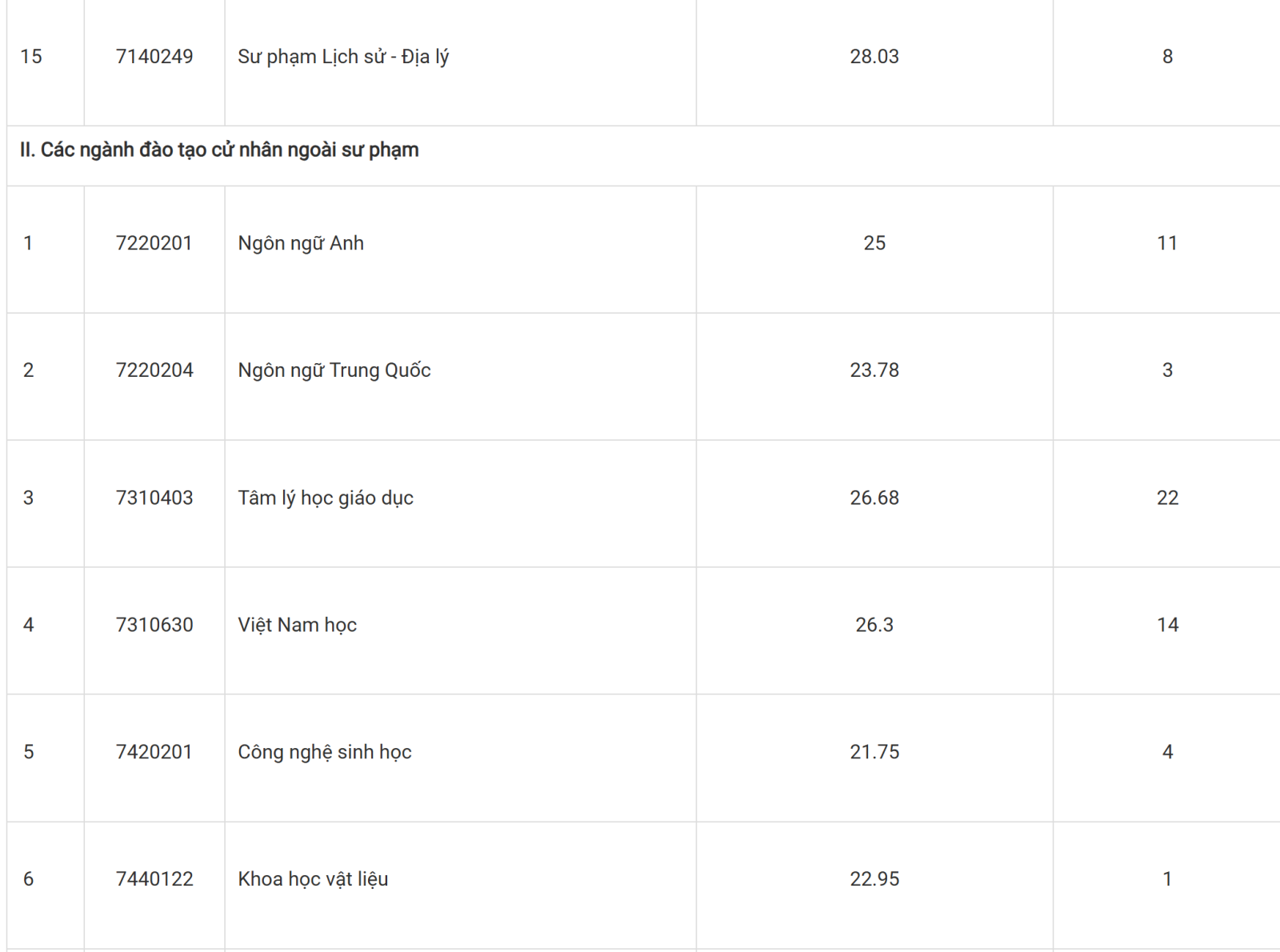Click major code 7310630
1280x952 pixels.
154,625
